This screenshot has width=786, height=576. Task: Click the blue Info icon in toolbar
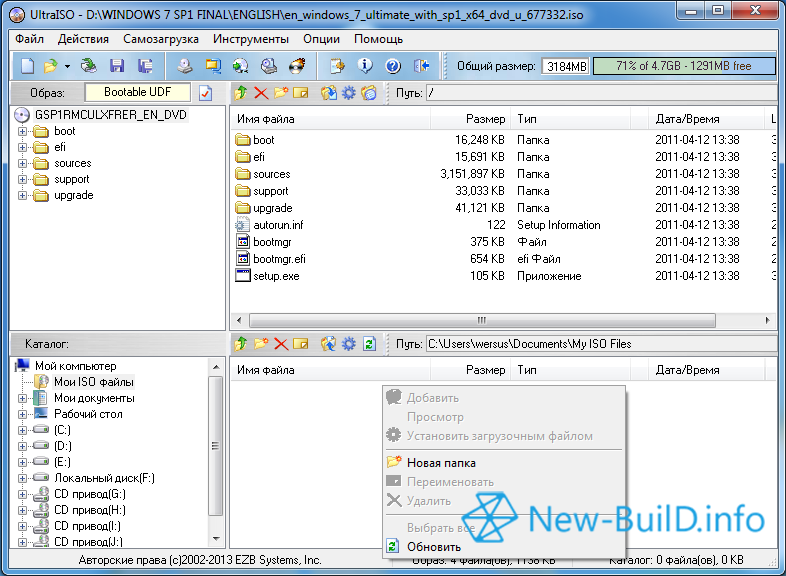coord(366,66)
